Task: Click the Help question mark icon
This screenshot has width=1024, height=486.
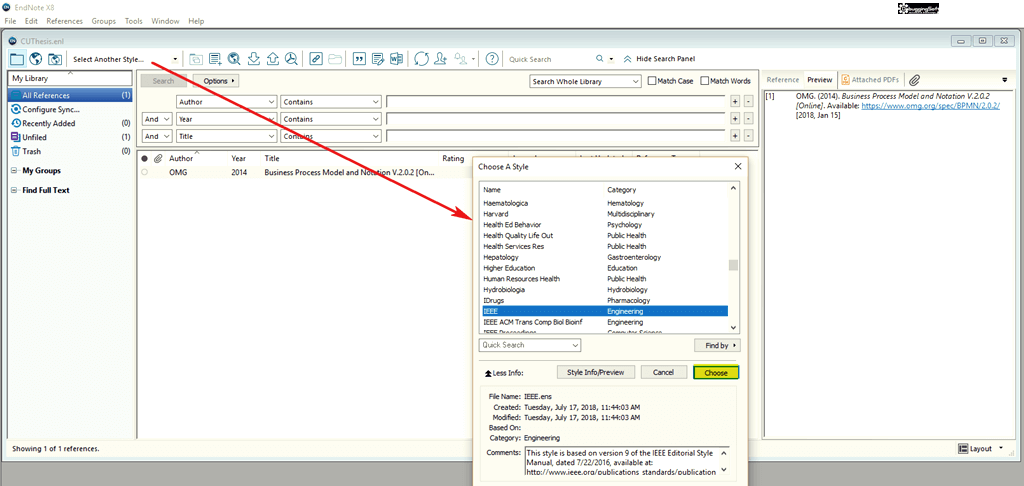Action: 493,59
